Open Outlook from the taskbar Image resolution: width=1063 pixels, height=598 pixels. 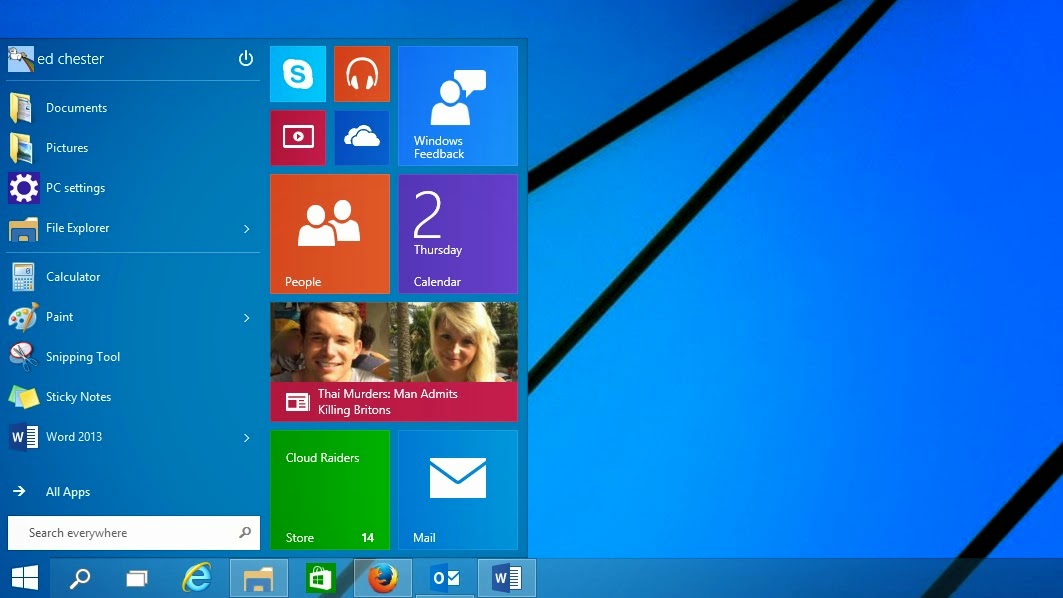444,577
